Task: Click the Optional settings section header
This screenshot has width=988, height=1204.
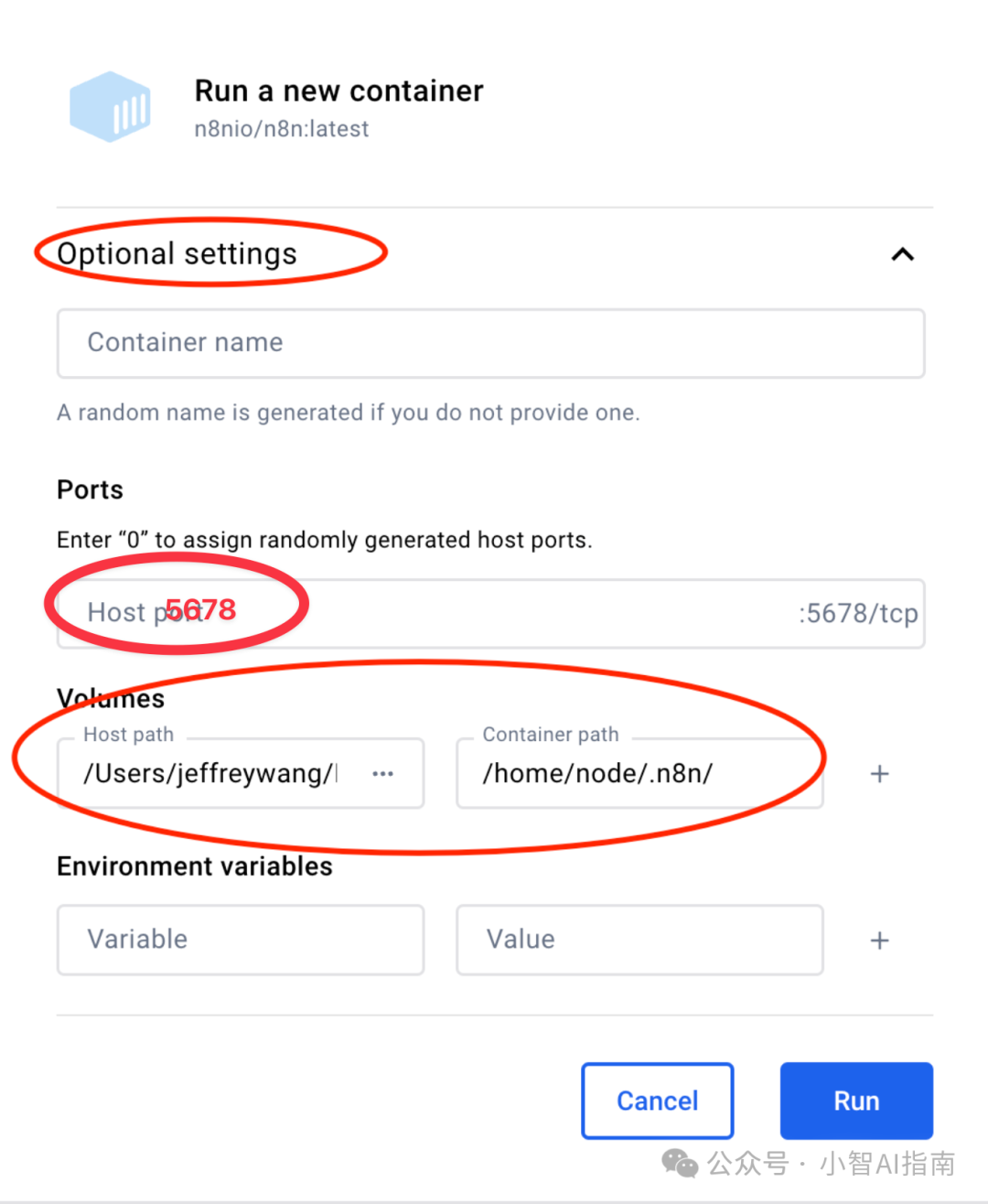Action: [177, 253]
